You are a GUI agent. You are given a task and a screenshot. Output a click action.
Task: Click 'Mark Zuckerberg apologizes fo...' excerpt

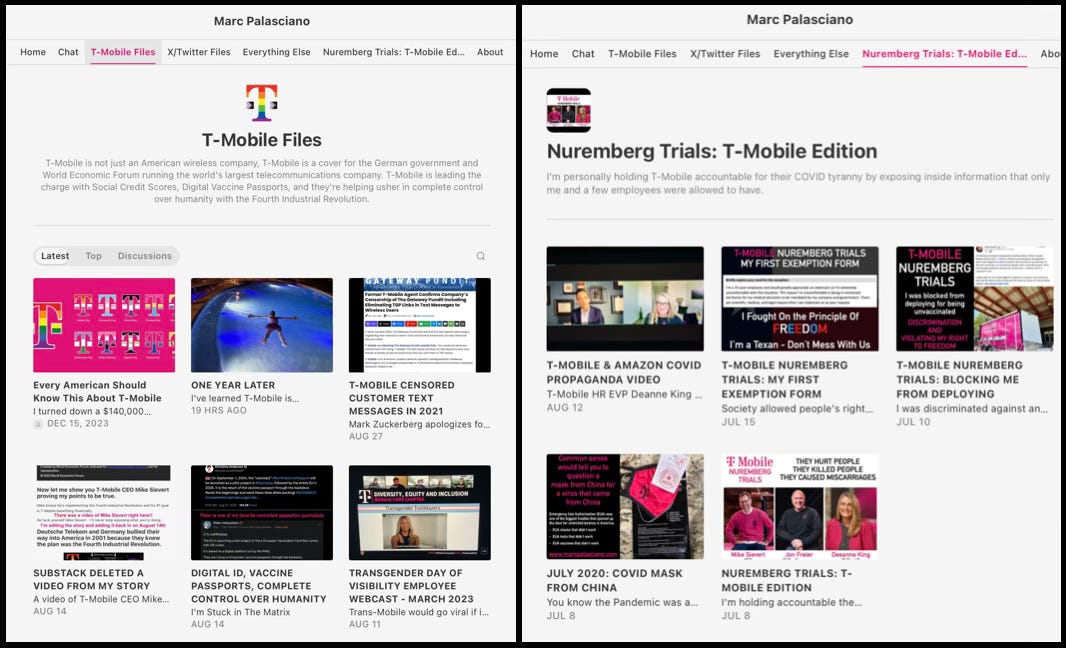pos(419,424)
